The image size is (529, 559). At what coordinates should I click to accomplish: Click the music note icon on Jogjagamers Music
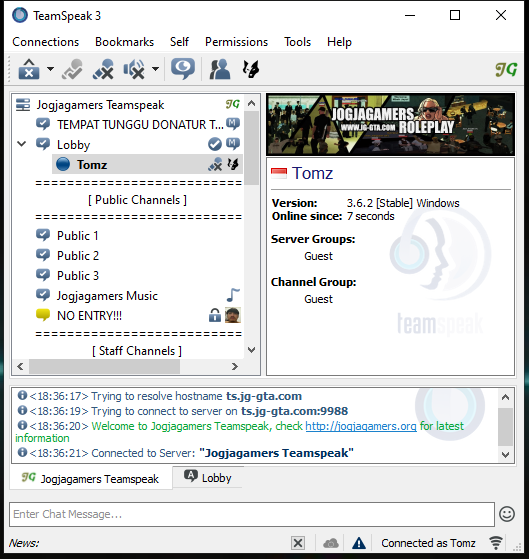(233, 295)
